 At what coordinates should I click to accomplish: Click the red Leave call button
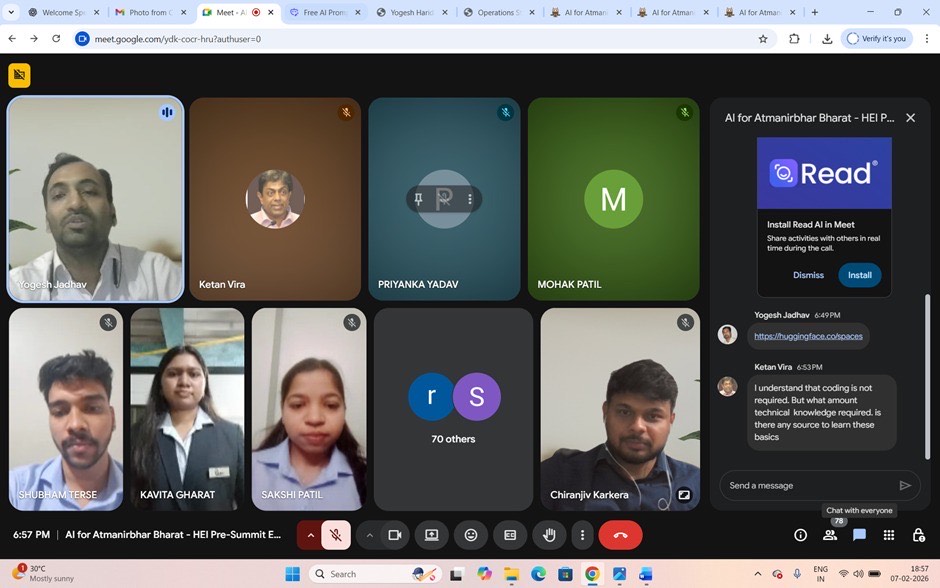620,535
